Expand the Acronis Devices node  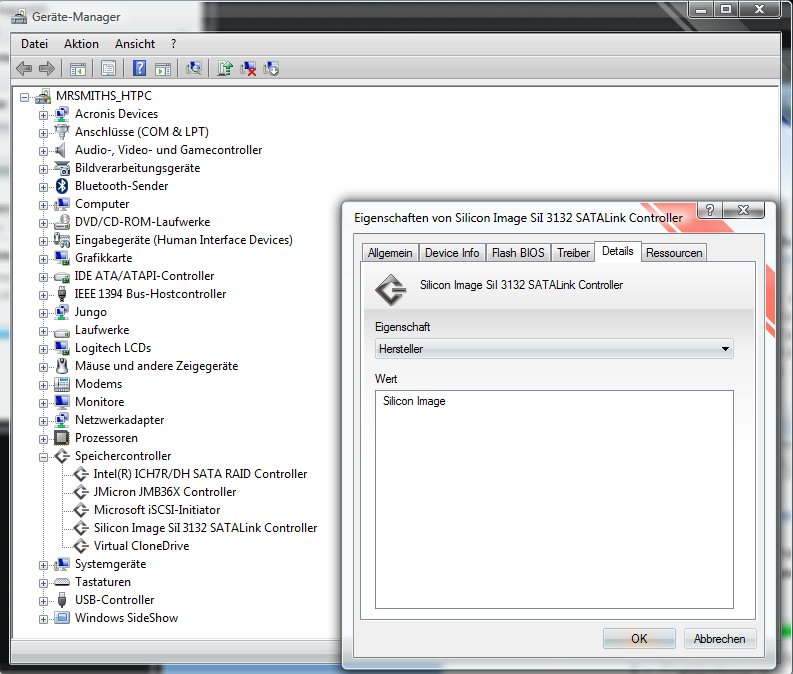(43, 115)
